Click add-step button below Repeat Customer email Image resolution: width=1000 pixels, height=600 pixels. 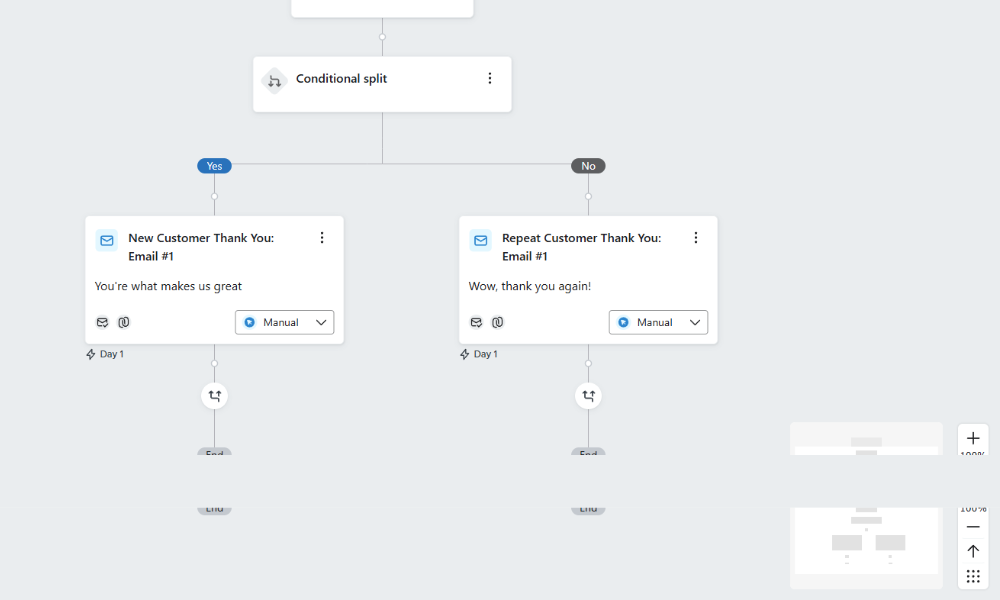(588, 396)
